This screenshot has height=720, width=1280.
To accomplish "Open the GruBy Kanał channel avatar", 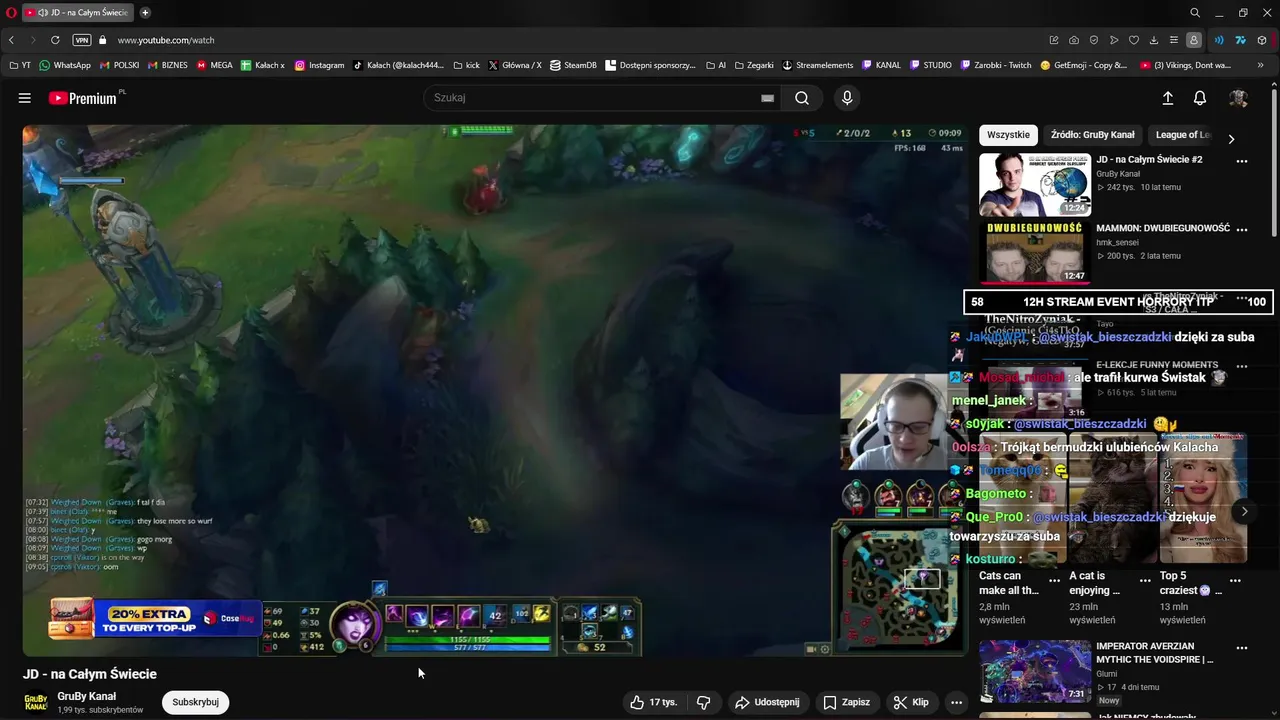I will click(36, 702).
